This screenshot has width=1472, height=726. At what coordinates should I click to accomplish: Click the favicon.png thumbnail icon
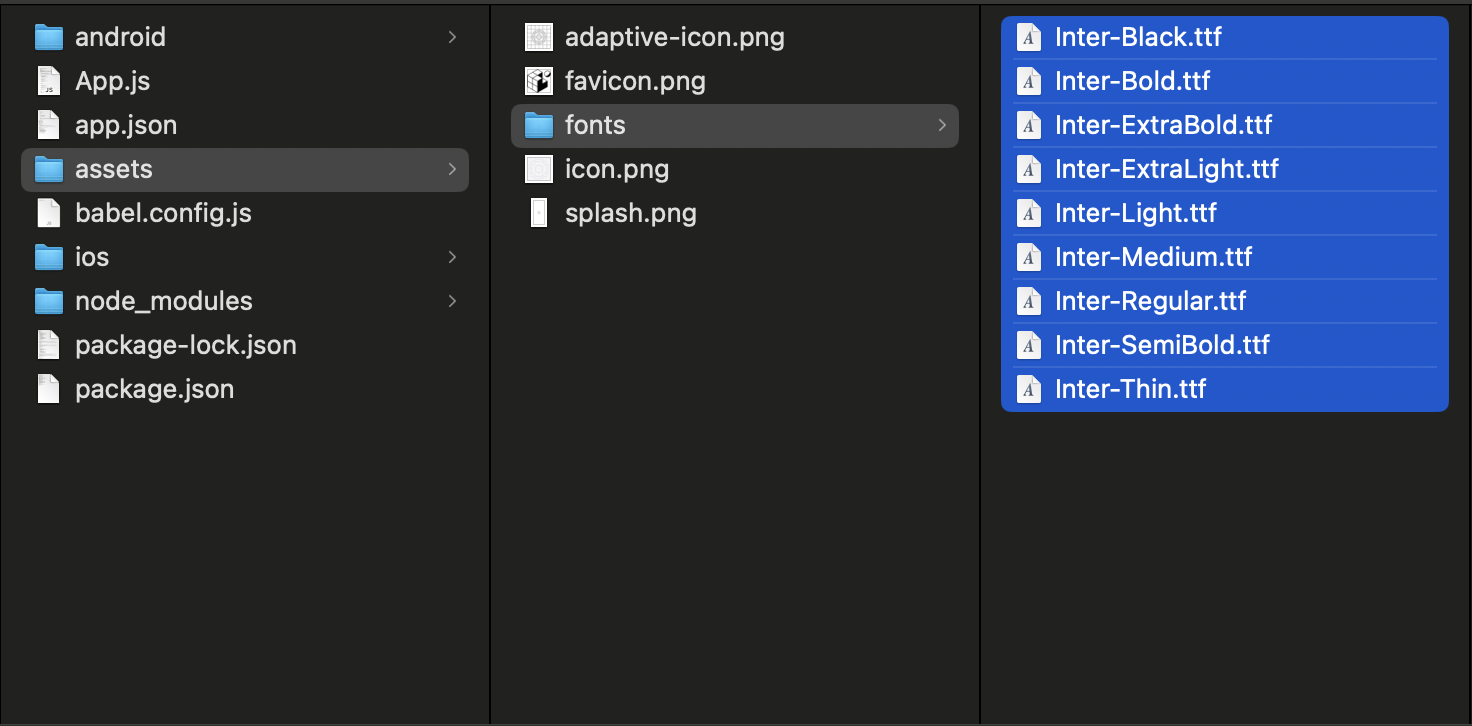[x=538, y=81]
